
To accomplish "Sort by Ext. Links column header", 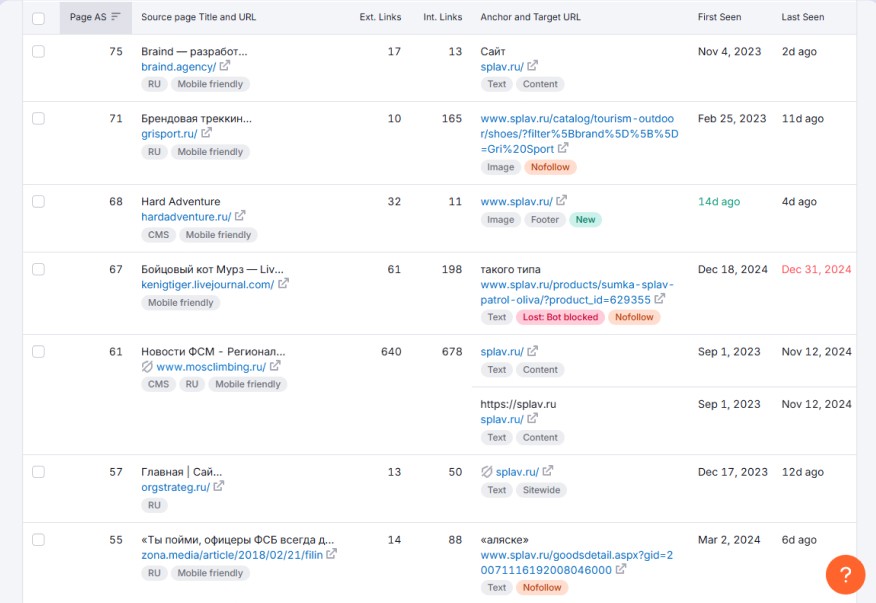I will coord(380,17).
